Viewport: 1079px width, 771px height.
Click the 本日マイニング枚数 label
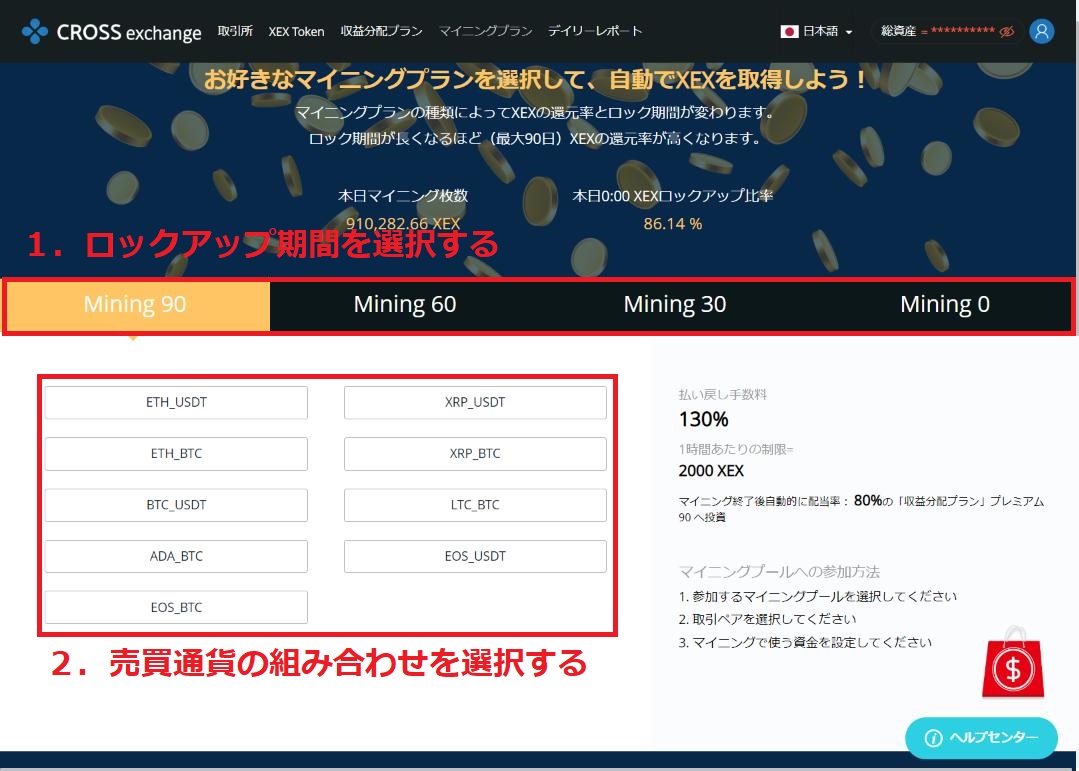point(403,196)
